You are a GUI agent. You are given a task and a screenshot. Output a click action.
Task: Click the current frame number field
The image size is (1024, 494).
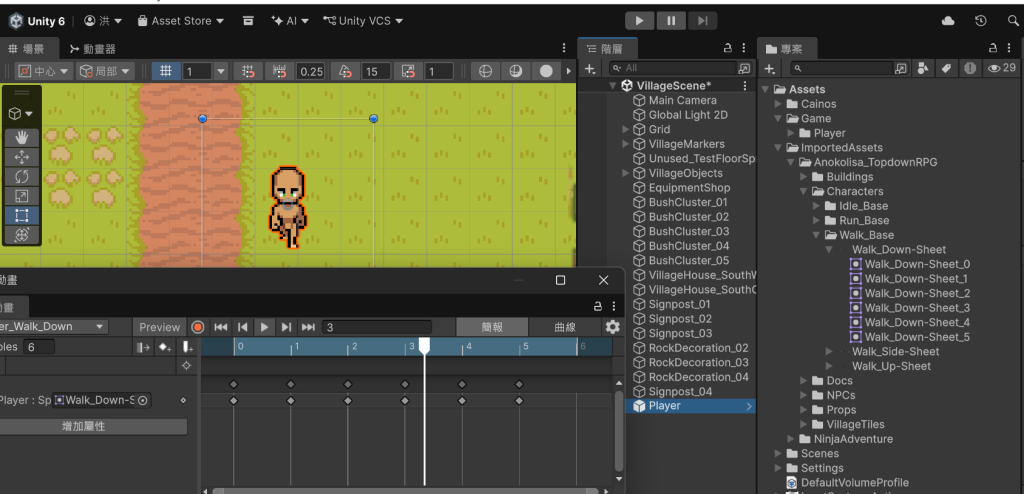click(x=377, y=327)
